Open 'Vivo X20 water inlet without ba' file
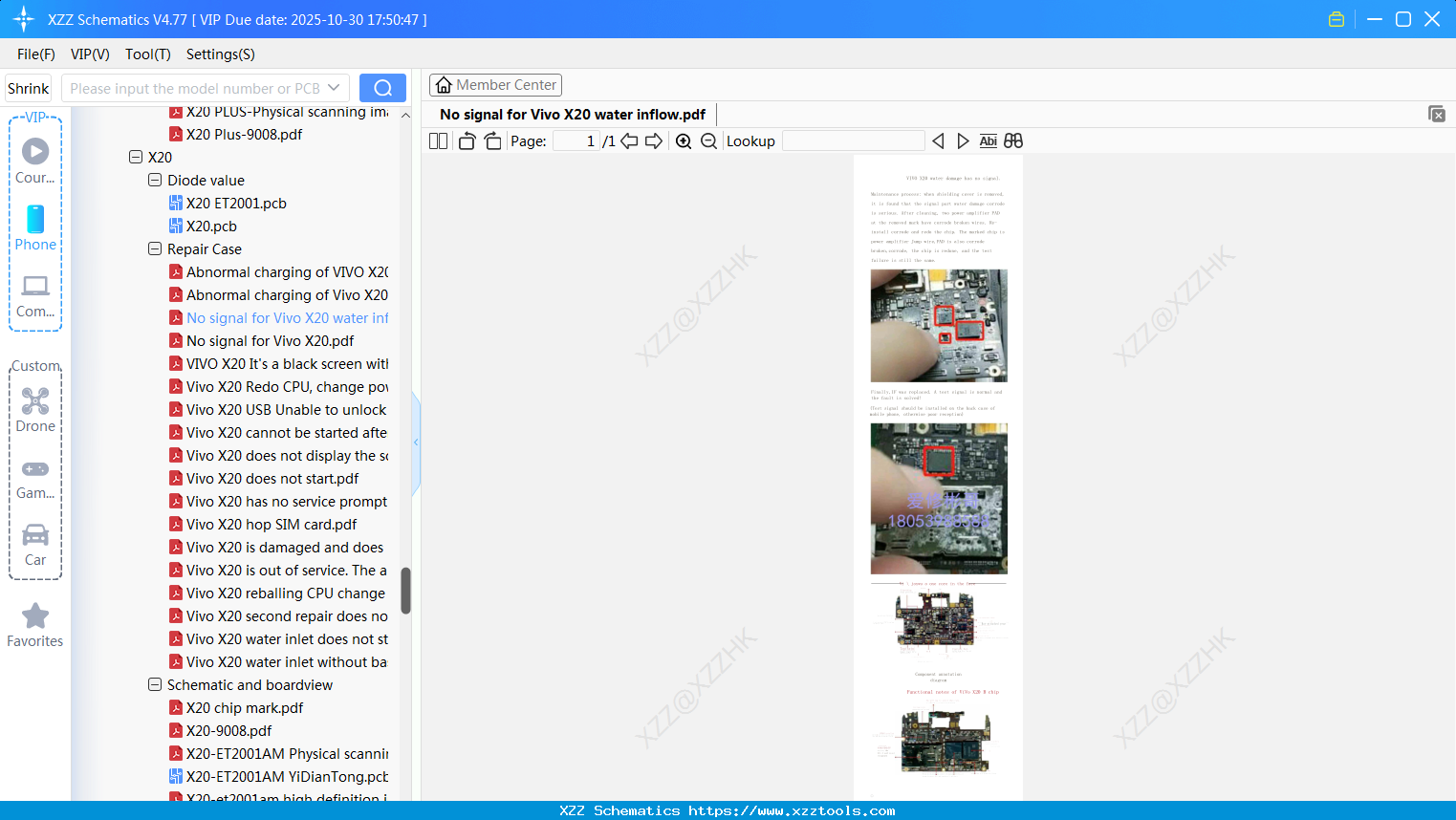1456x820 pixels. (287, 661)
